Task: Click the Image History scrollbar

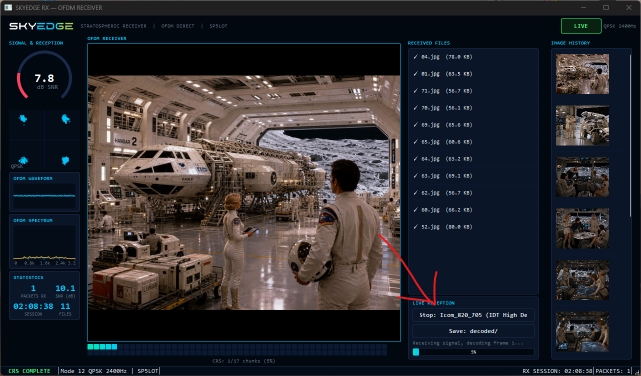Action: tap(631, 135)
